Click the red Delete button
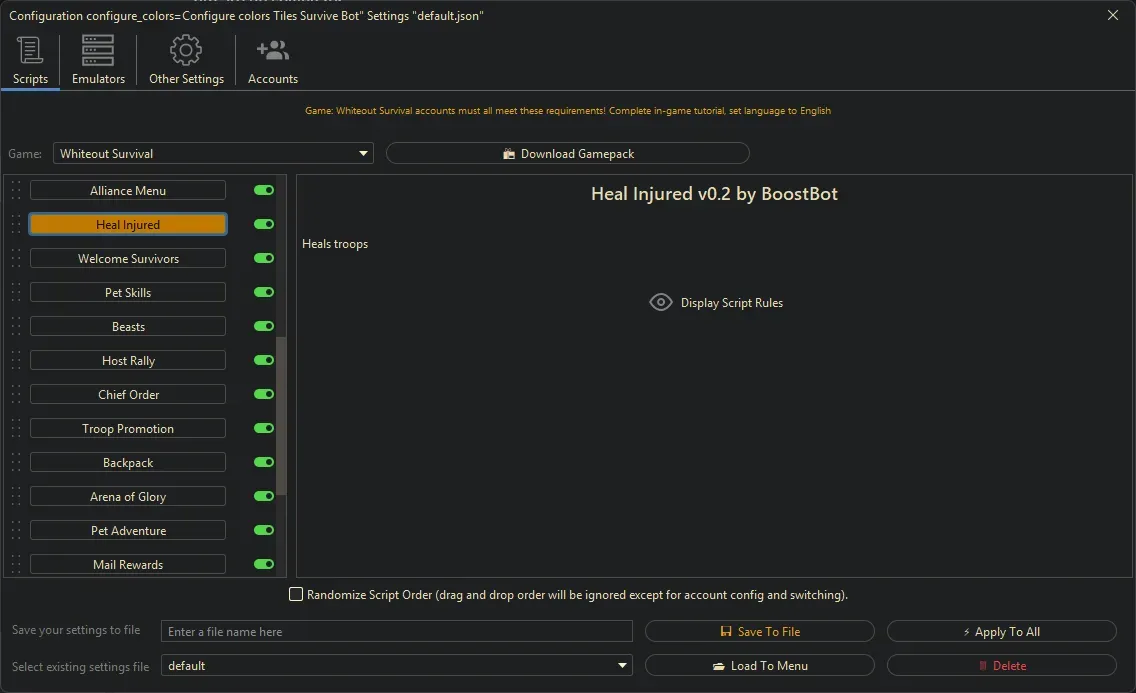This screenshot has width=1136, height=693. [1001, 666]
